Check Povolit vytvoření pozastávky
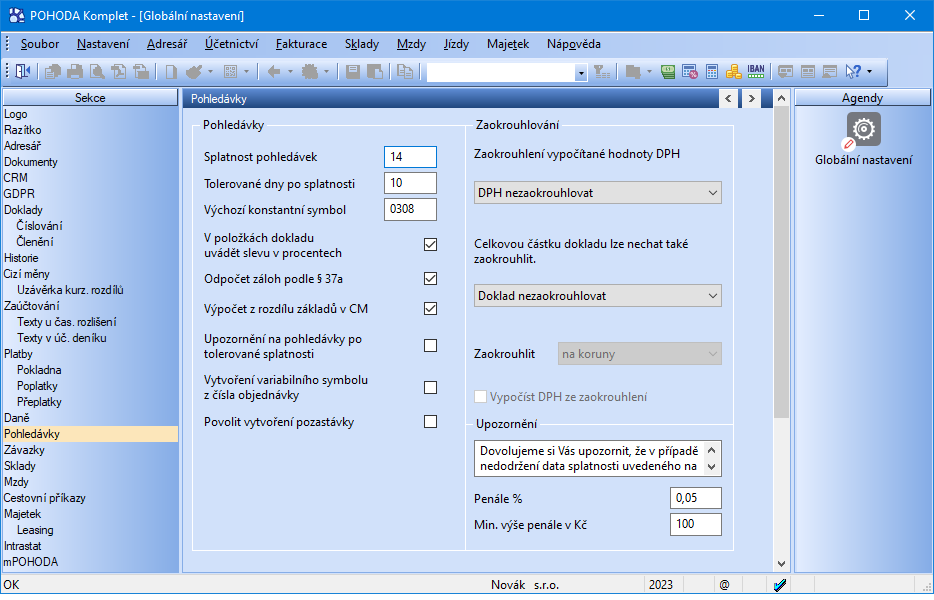The width and height of the screenshot is (934, 600). [x=430, y=421]
